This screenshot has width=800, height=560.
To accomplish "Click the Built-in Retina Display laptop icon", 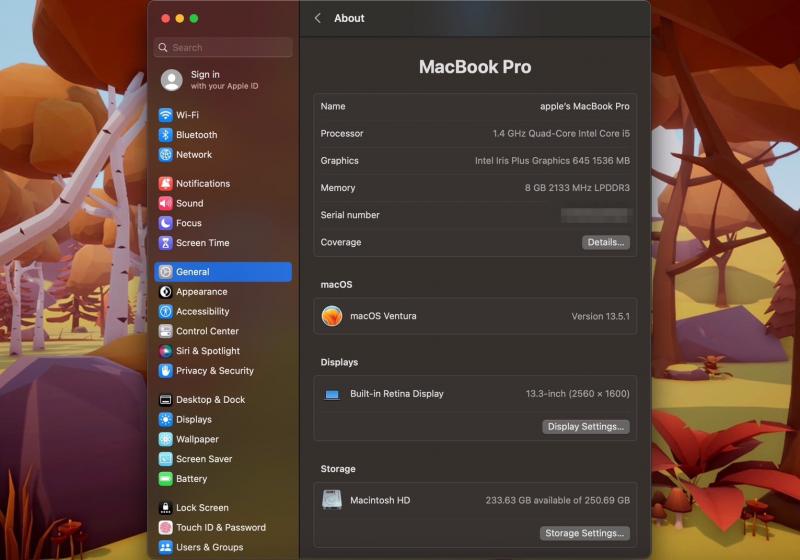I will pos(332,394).
